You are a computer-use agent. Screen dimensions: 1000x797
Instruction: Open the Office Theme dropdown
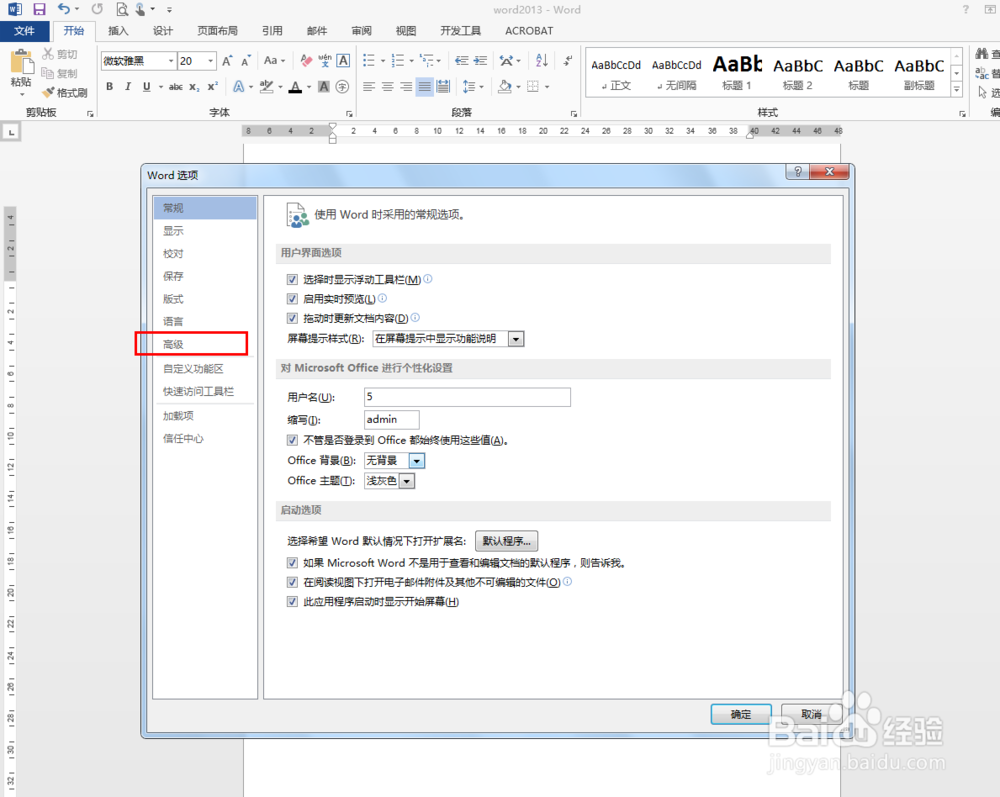407,481
